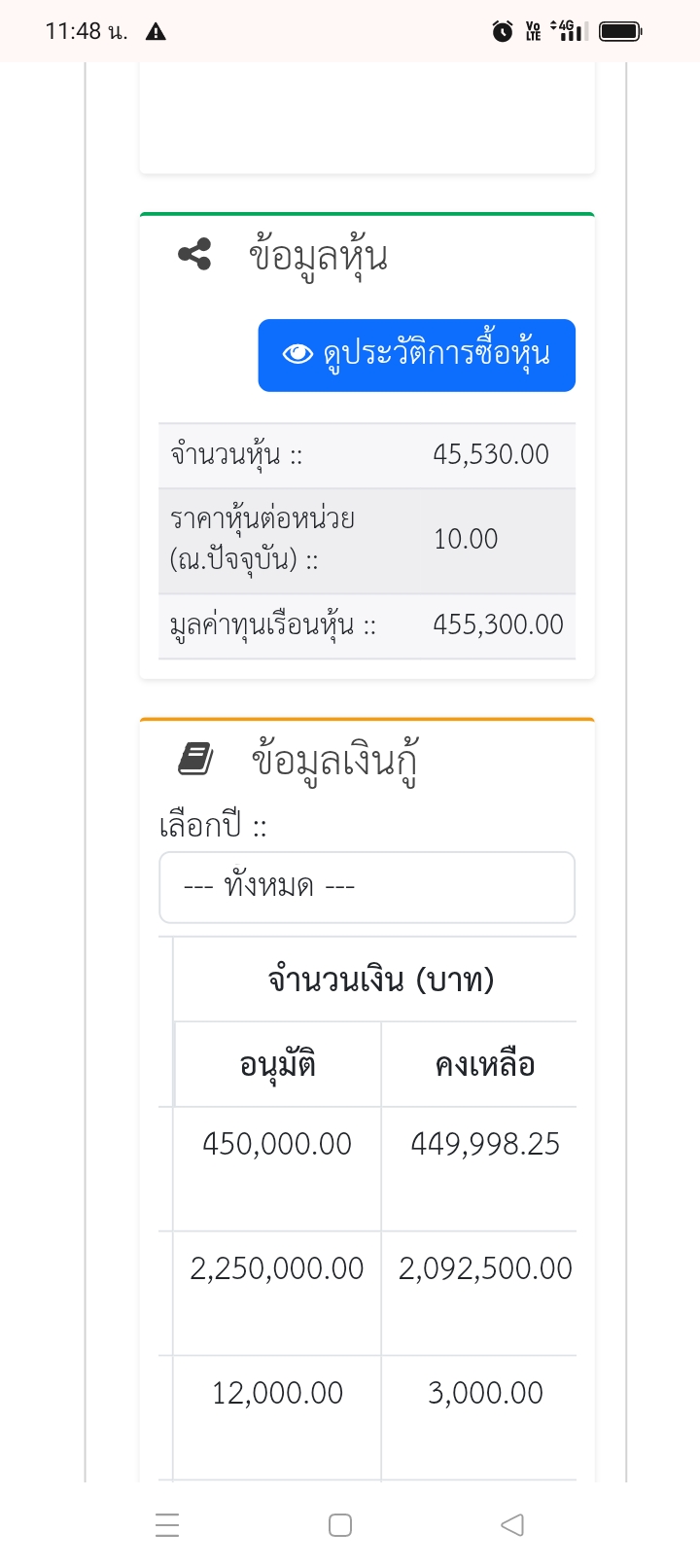Click the book icon beside ข้อมูลเงินกู้

tap(195, 759)
